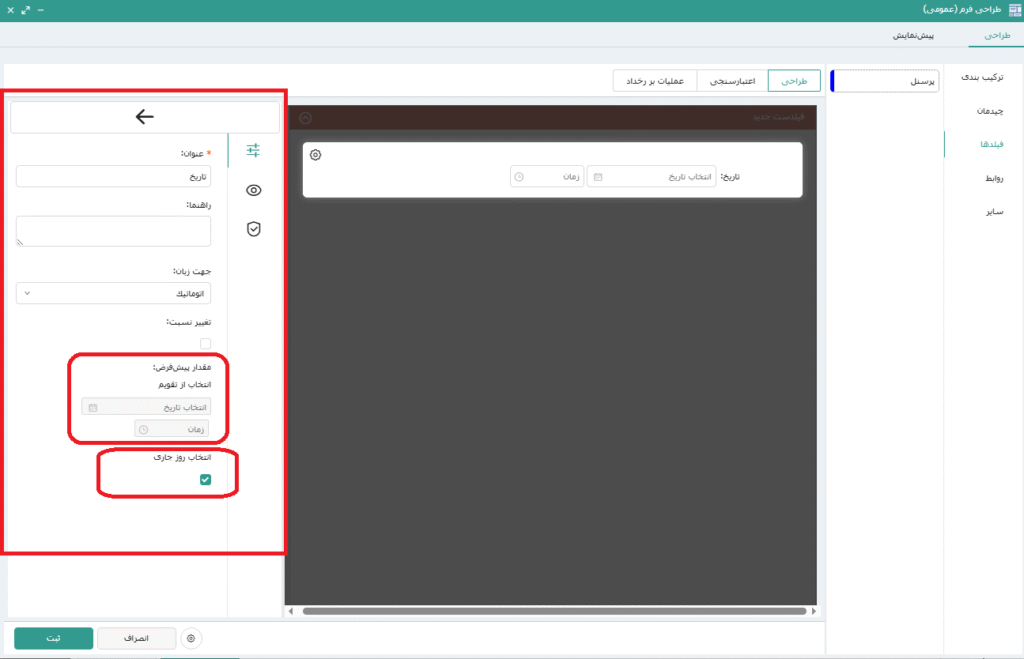Click the round settings icon beside انصراف
This screenshot has width=1024, height=659.
click(193, 638)
